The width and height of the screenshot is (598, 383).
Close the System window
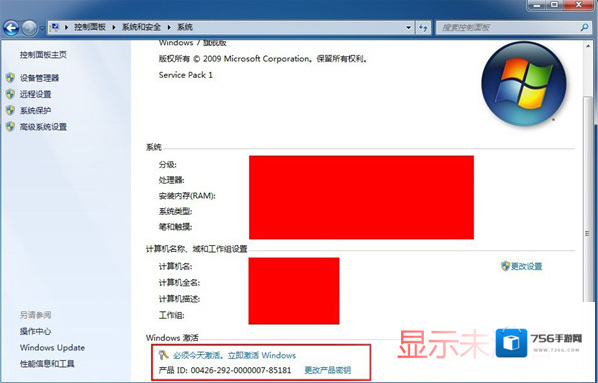coord(578,5)
